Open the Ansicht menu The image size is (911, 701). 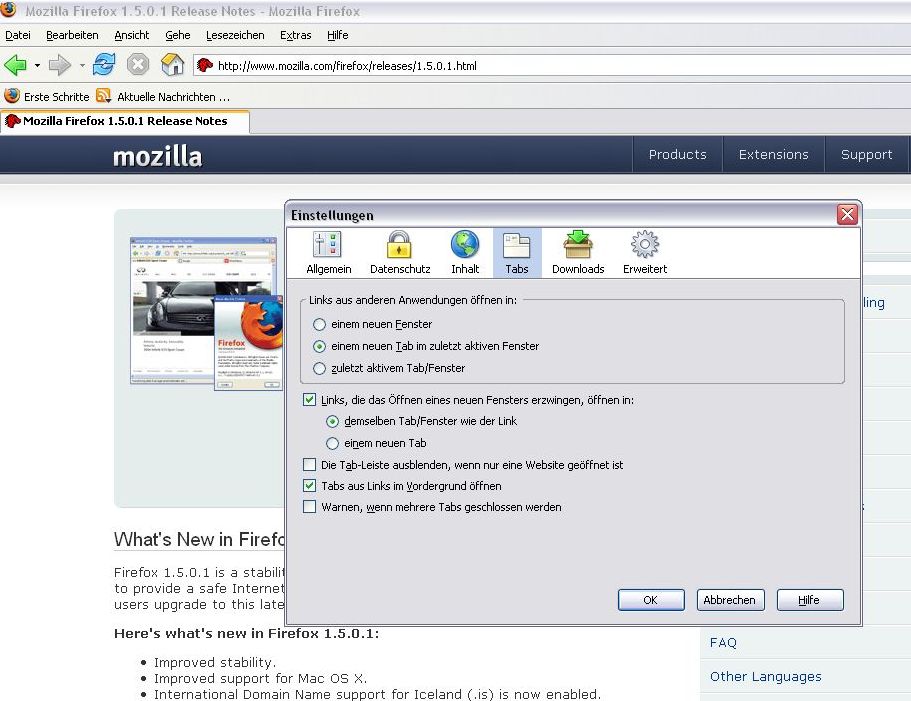pyautogui.click(x=132, y=35)
